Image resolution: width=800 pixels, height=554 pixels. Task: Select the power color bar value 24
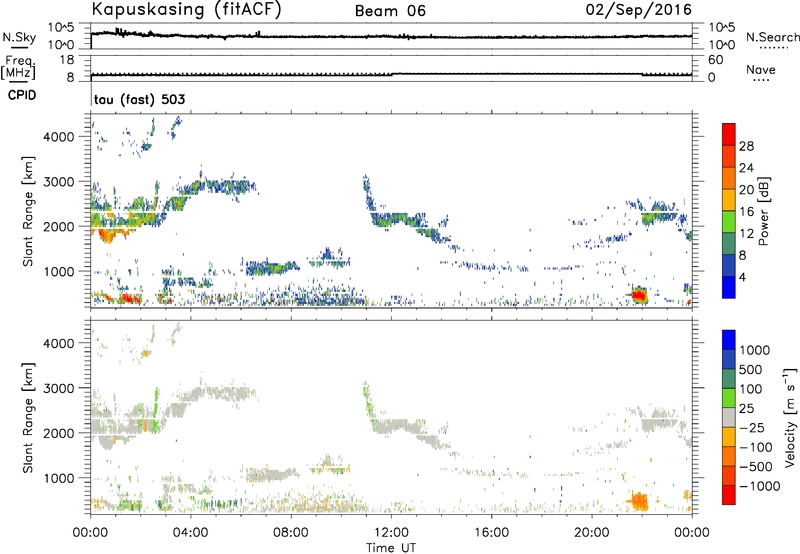pyautogui.click(x=746, y=168)
